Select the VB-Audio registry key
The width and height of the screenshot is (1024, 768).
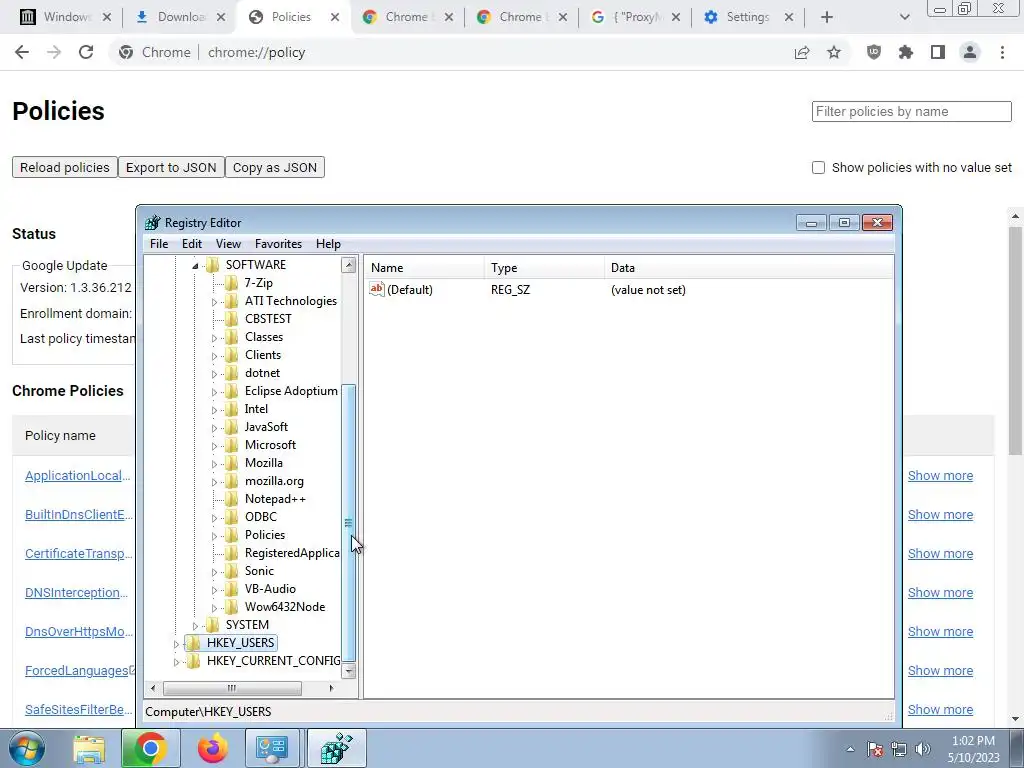270,589
